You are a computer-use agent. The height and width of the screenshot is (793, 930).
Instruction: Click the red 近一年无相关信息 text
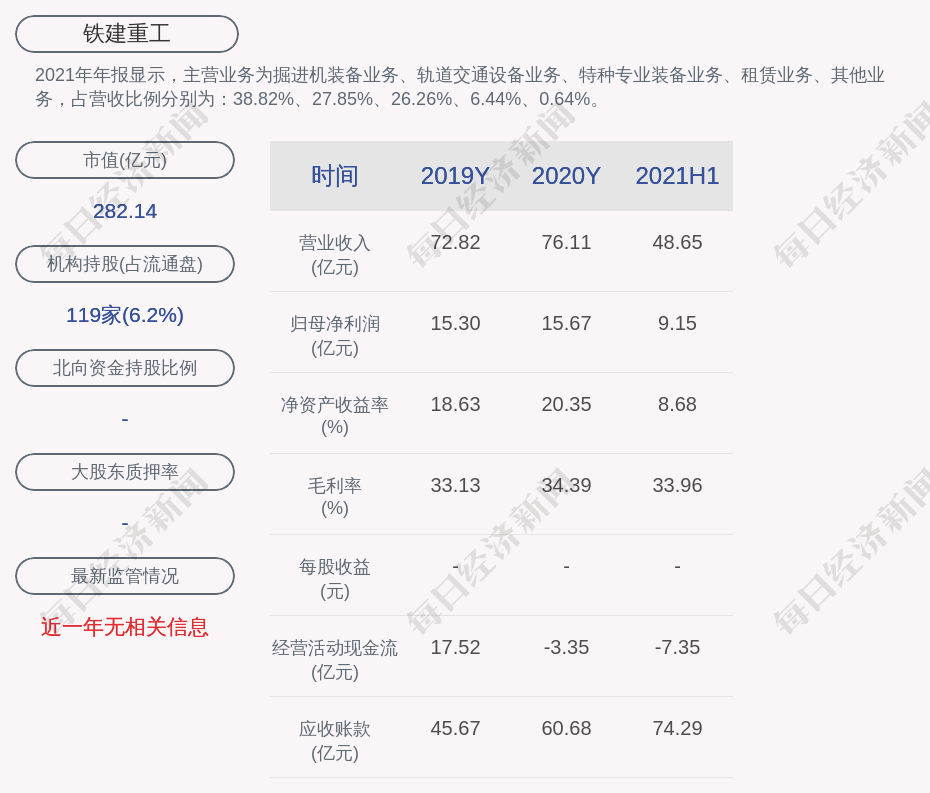click(x=125, y=627)
